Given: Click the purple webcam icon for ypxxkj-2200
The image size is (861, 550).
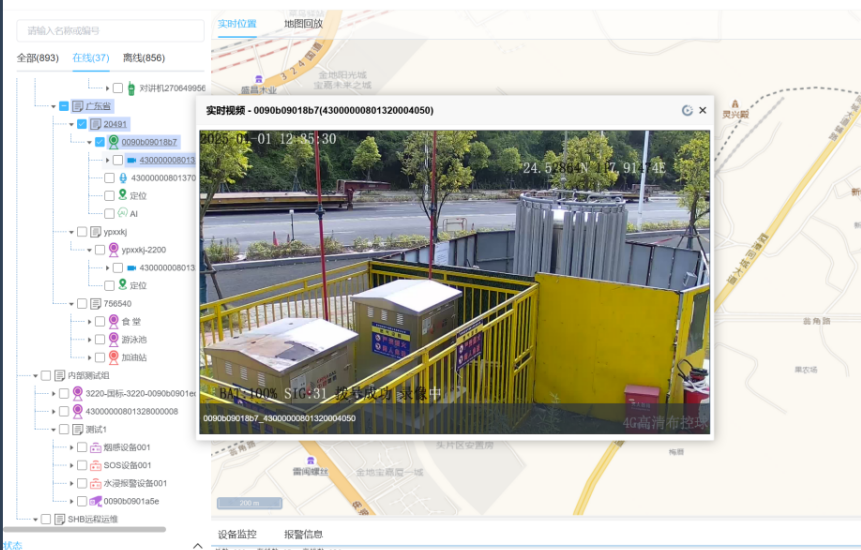Looking at the screenshot, I should tap(113, 250).
